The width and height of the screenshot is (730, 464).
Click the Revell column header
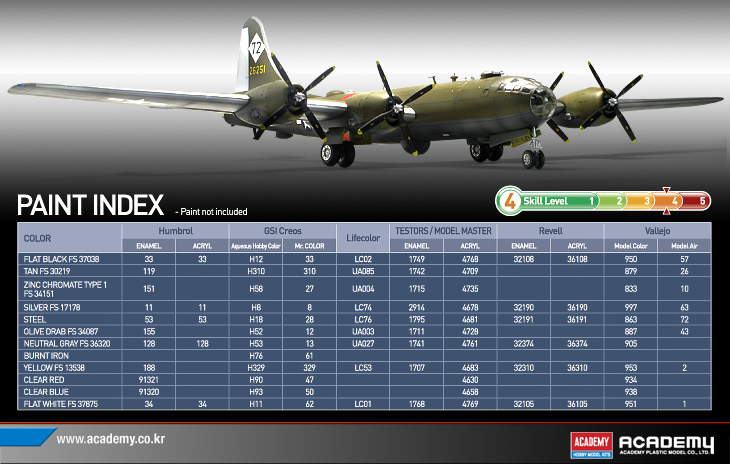[x=550, y=231]
